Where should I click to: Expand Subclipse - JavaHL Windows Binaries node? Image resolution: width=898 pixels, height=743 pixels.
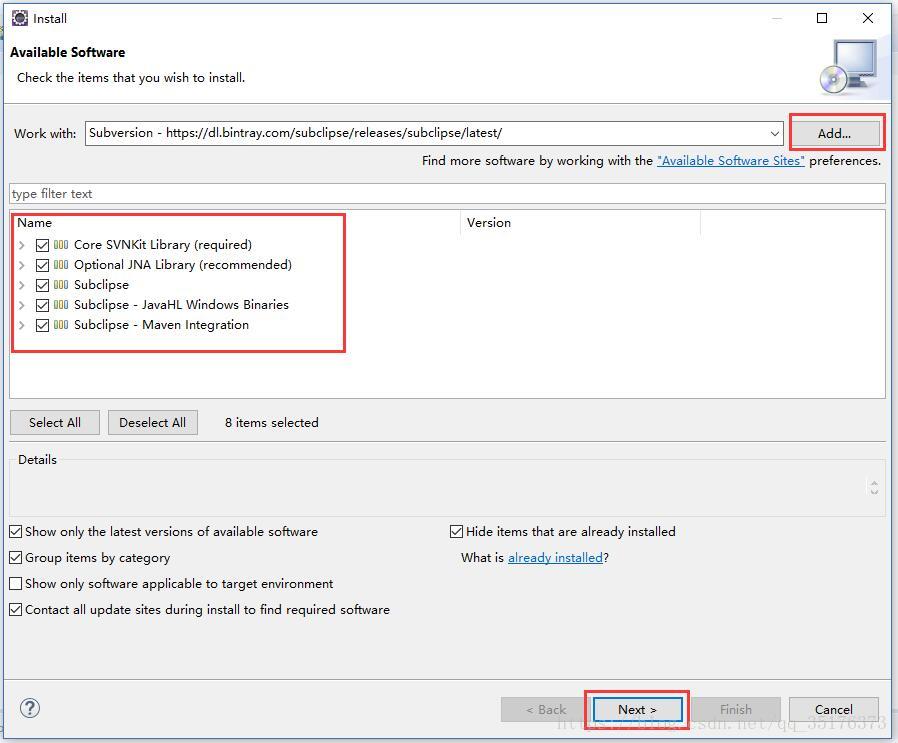(22, 305)
